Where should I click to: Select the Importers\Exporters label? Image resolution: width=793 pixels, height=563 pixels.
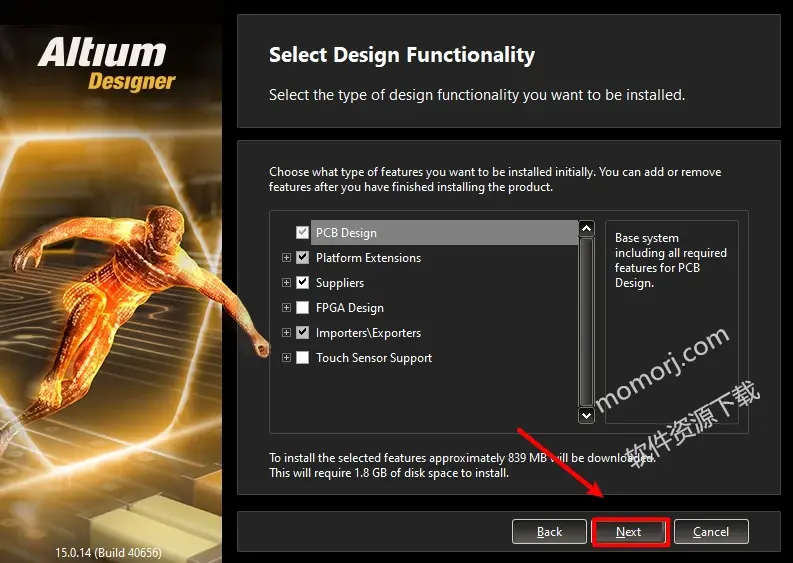(x=368, y=332)
